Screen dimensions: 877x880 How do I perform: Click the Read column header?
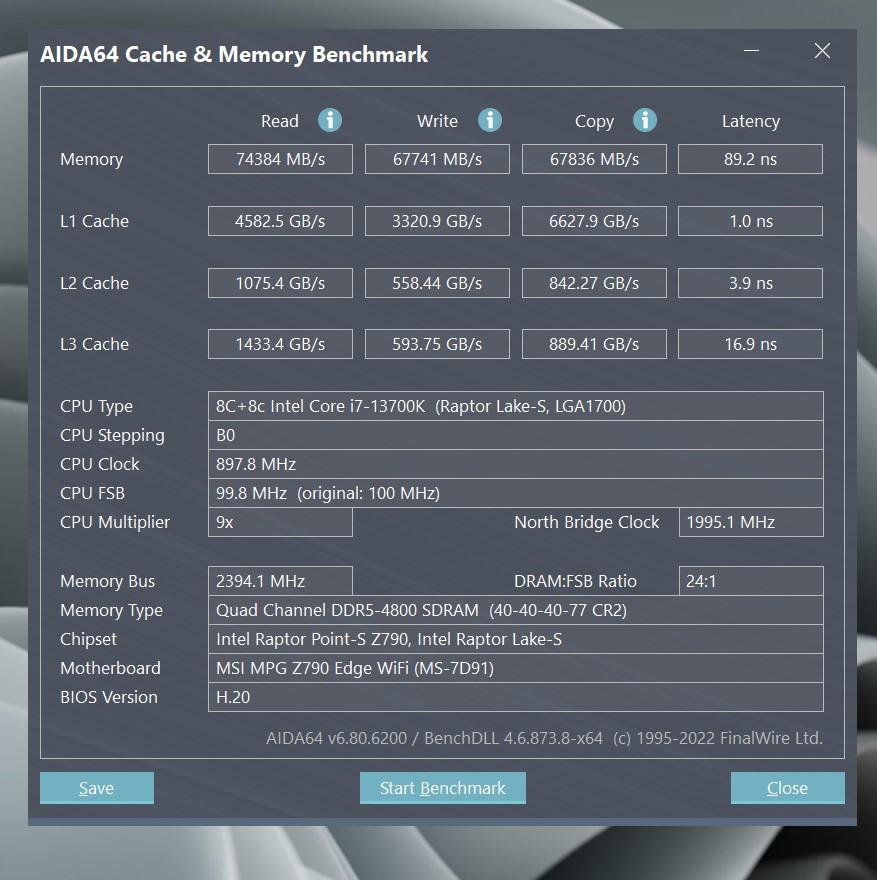(x=279, y=121)
